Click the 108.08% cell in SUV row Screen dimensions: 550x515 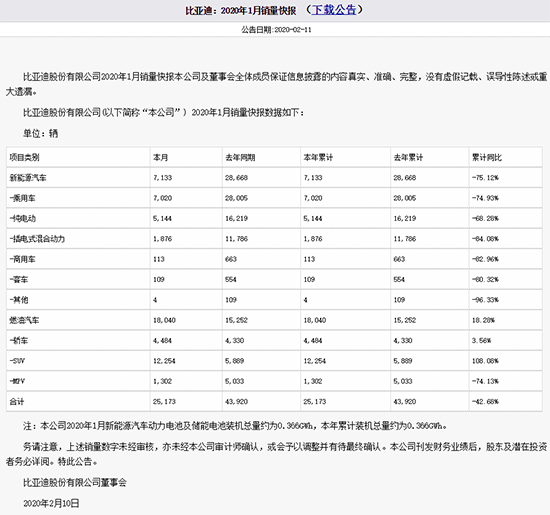pos(485,361)
